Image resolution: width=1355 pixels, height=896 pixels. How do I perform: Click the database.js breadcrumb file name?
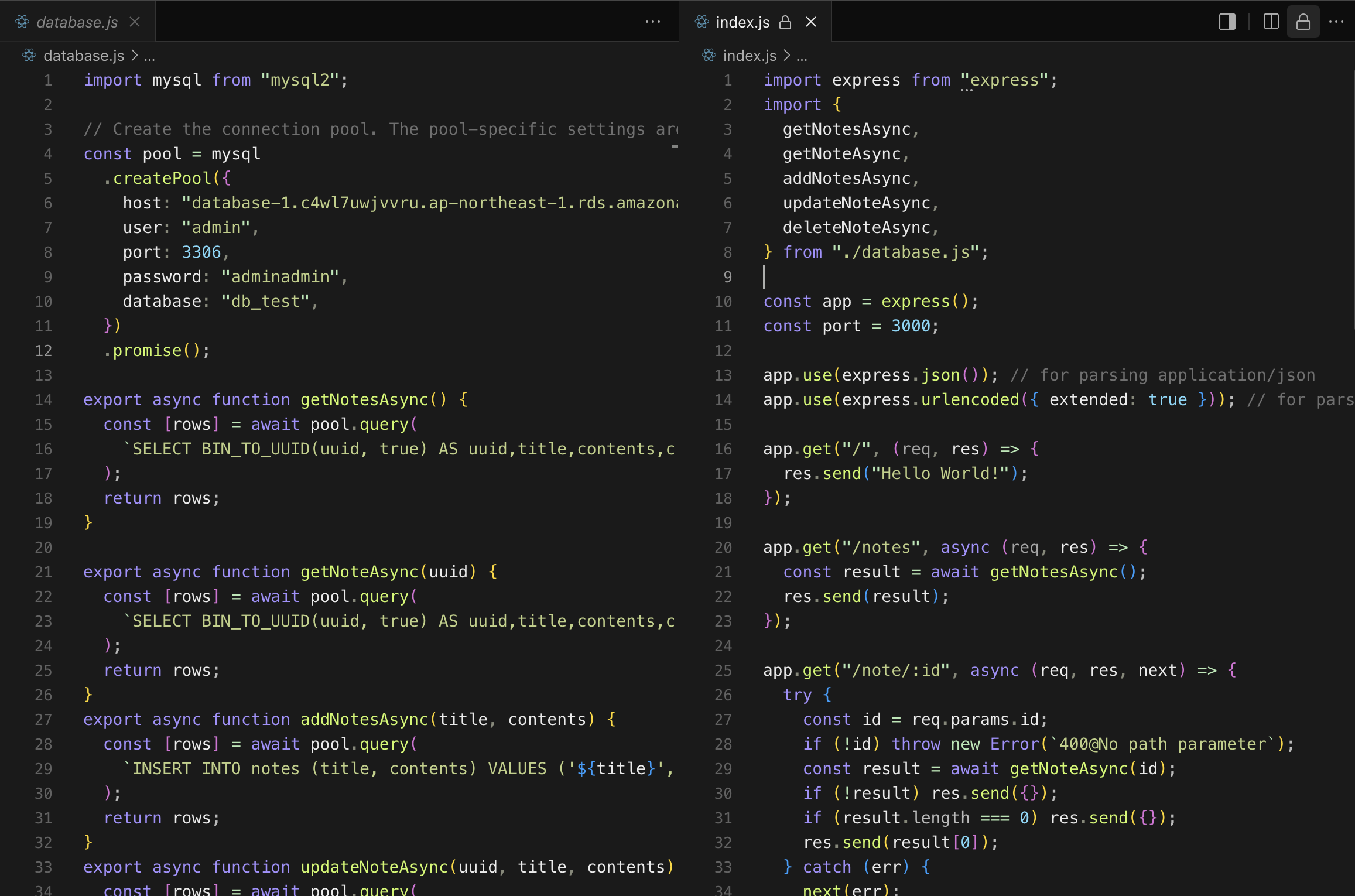pyautogui.click(x=84, y=56)
